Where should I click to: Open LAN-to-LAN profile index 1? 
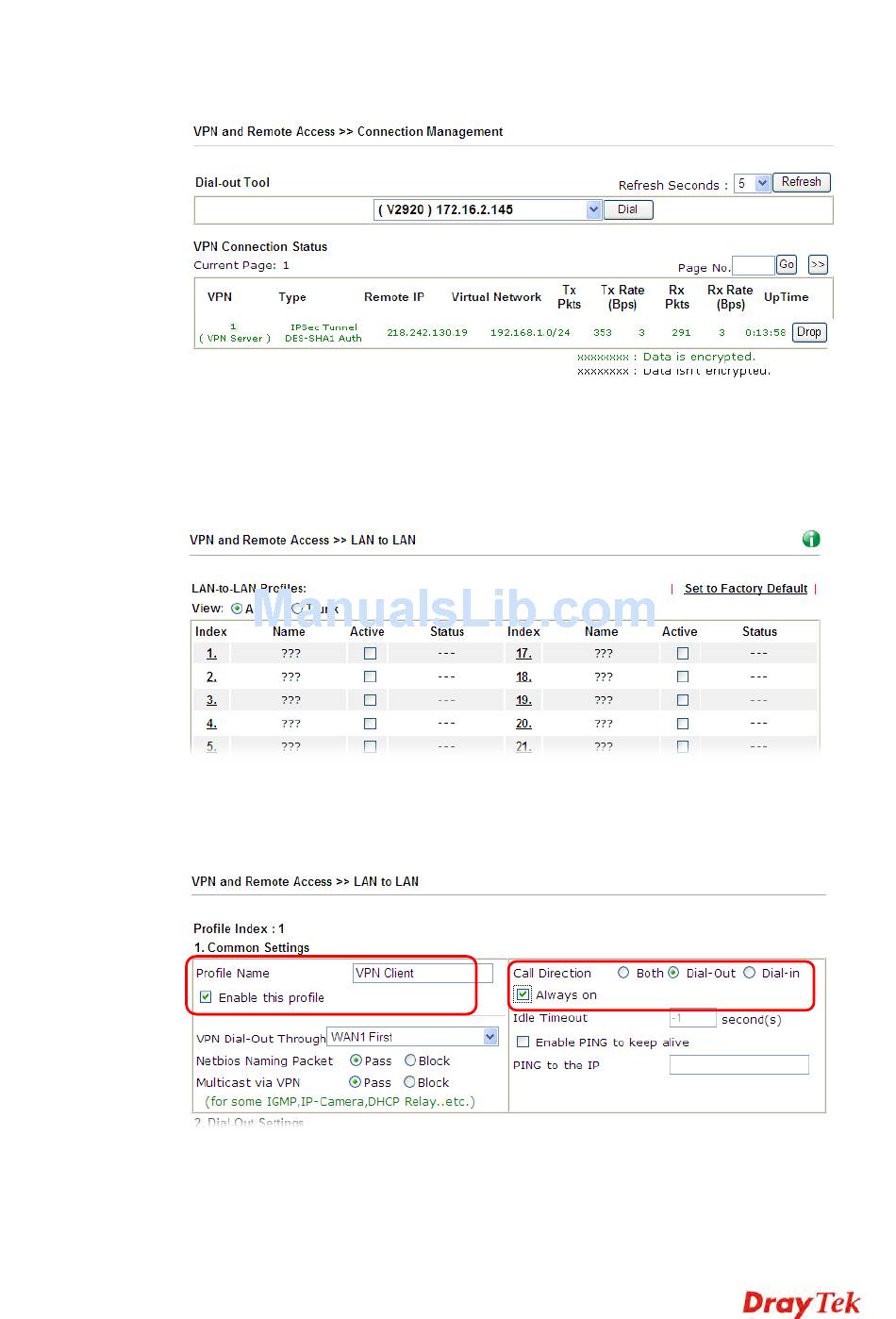211,654
